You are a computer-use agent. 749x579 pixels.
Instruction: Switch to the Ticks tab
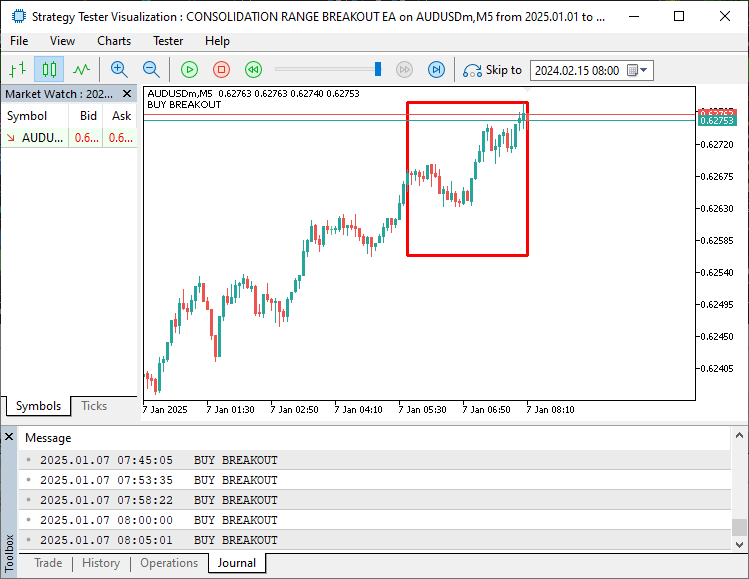(94, 406)
